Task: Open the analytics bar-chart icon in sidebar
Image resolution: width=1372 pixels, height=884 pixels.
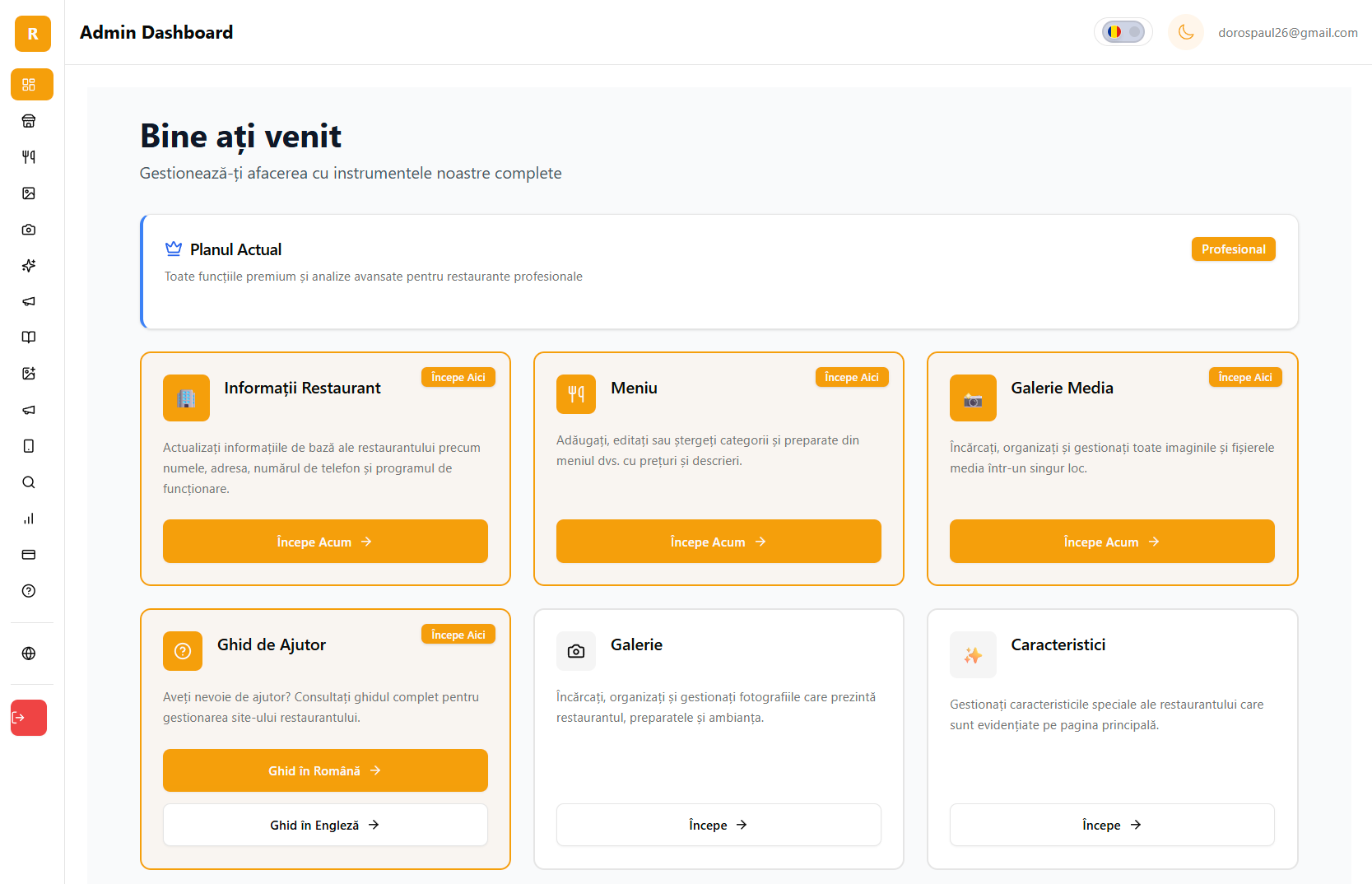Action: pos(29,519)
